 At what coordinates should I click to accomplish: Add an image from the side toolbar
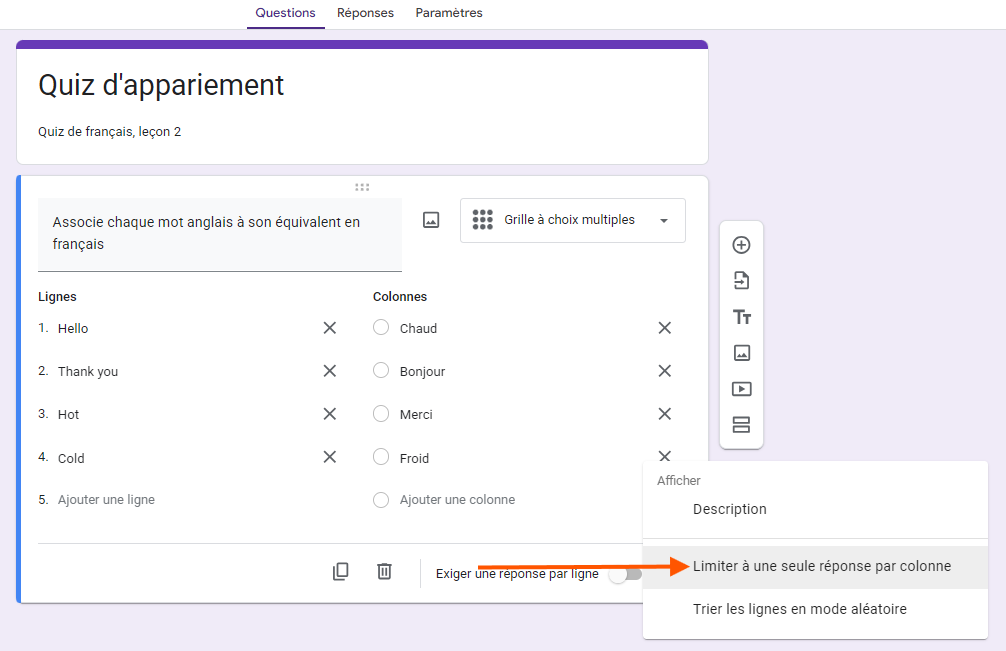pyautogui.click(x=741, y=353)
